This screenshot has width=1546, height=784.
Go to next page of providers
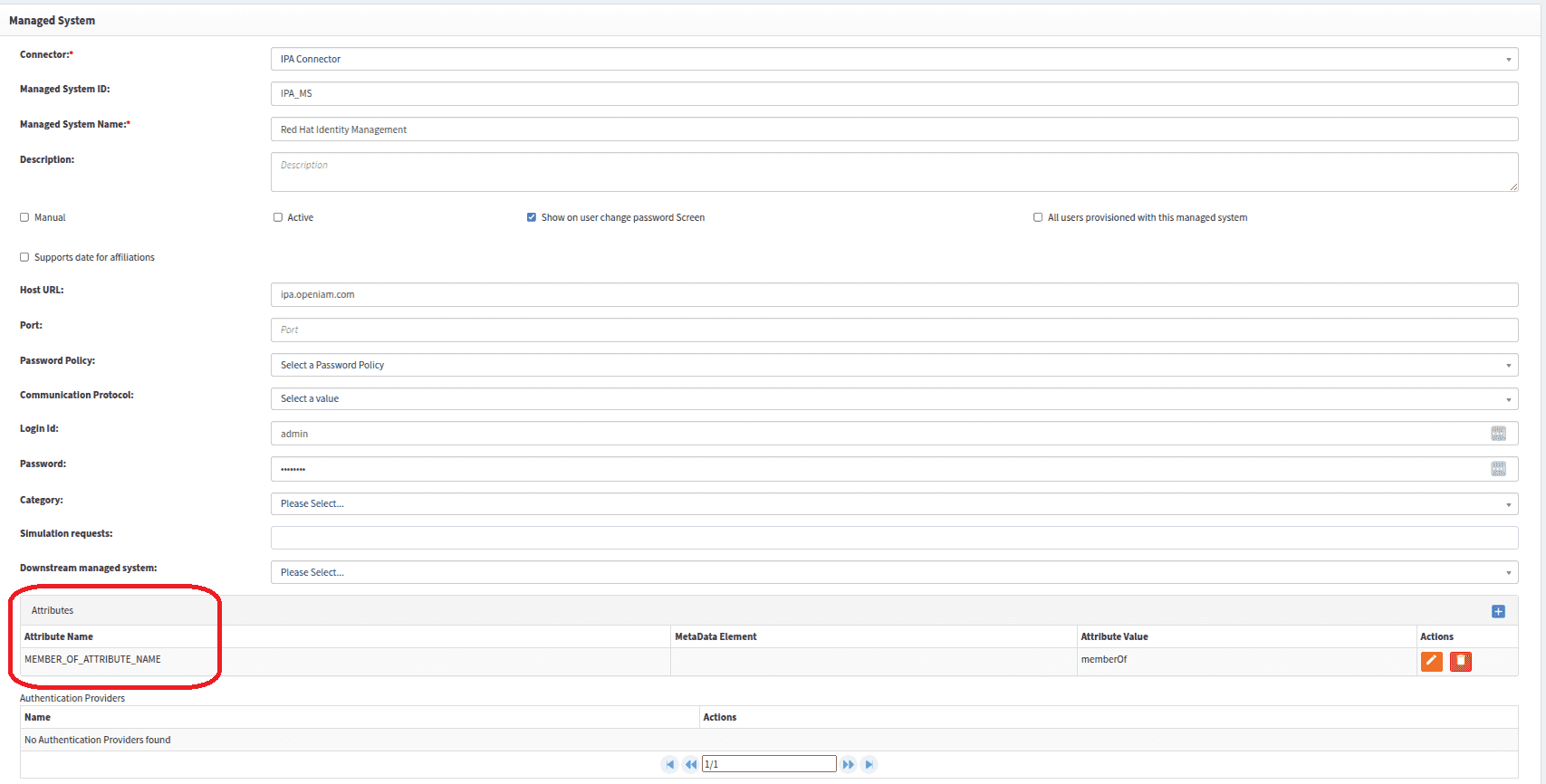click(848, 765)
